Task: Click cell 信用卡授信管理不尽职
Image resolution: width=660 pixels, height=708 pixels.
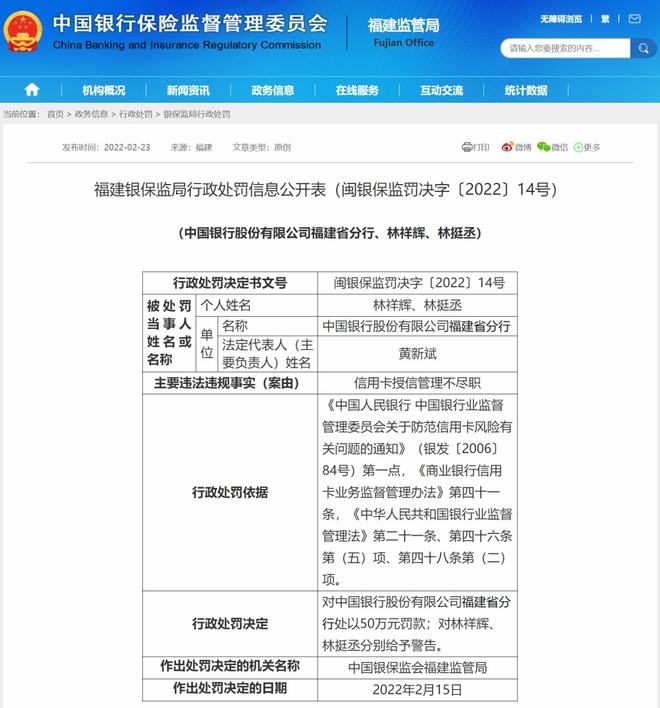Action: tap(418, 383)
